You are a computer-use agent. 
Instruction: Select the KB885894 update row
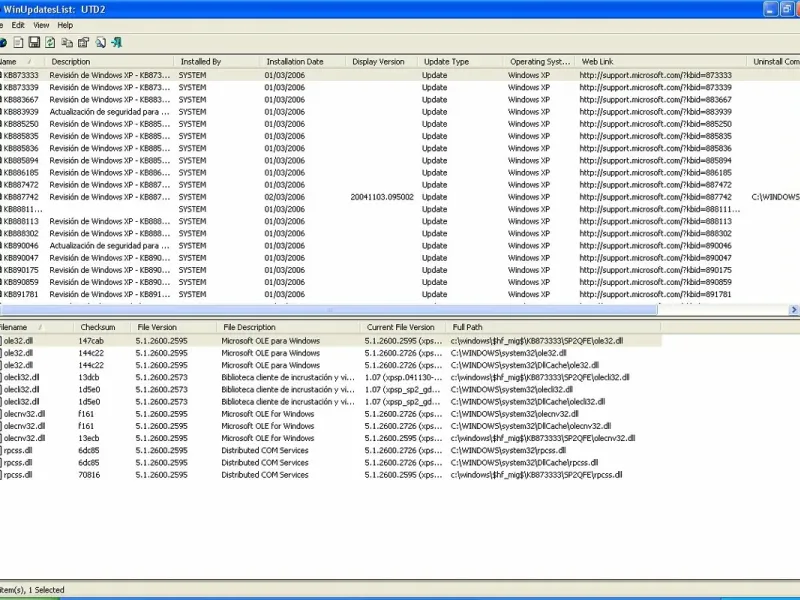click(x=400, y=160)
